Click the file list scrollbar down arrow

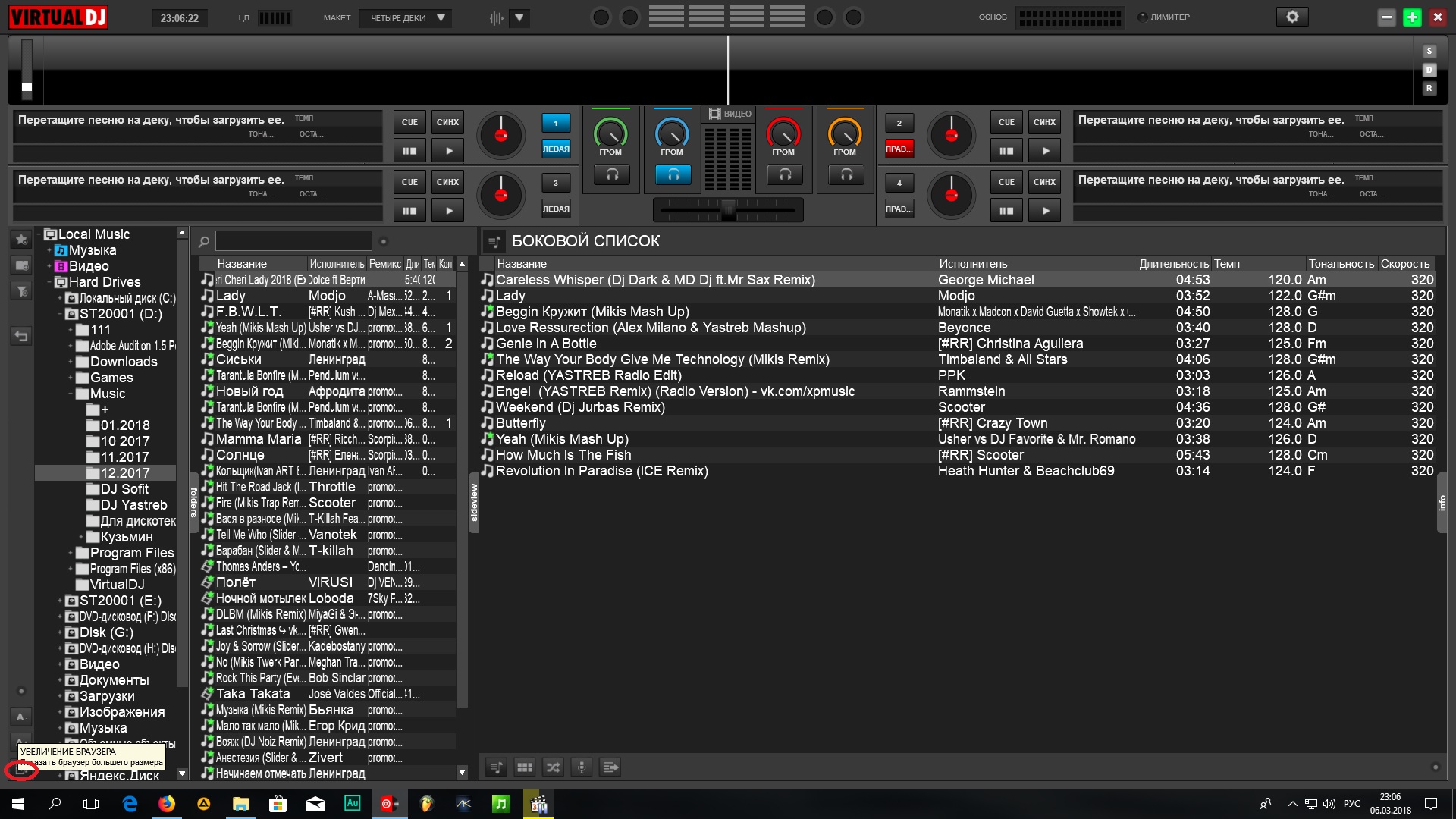(x=462, y=773)
